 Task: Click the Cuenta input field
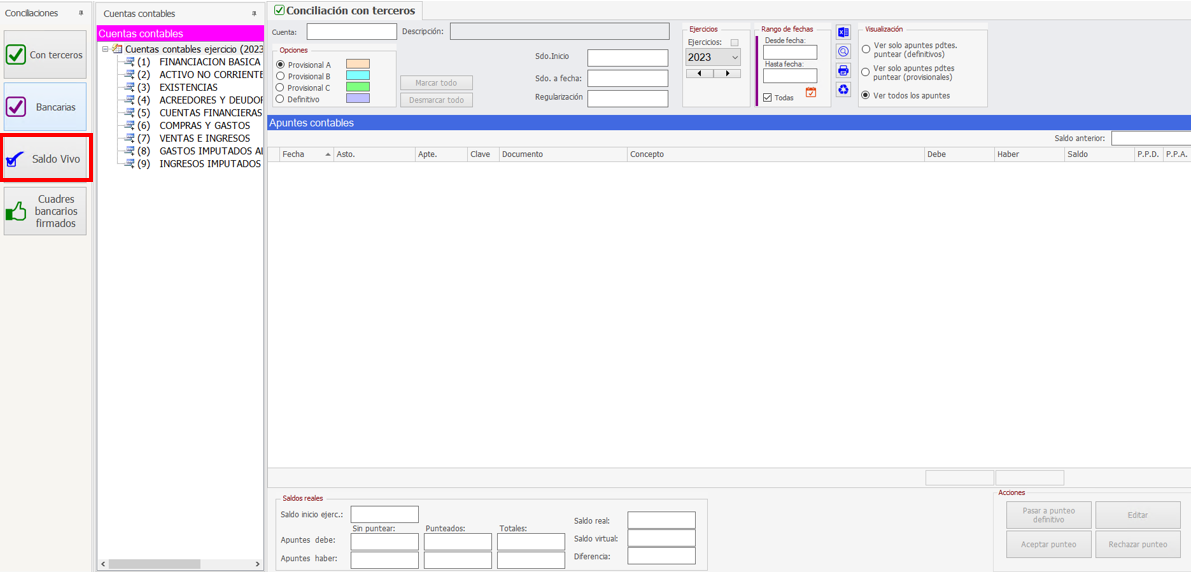351,32
